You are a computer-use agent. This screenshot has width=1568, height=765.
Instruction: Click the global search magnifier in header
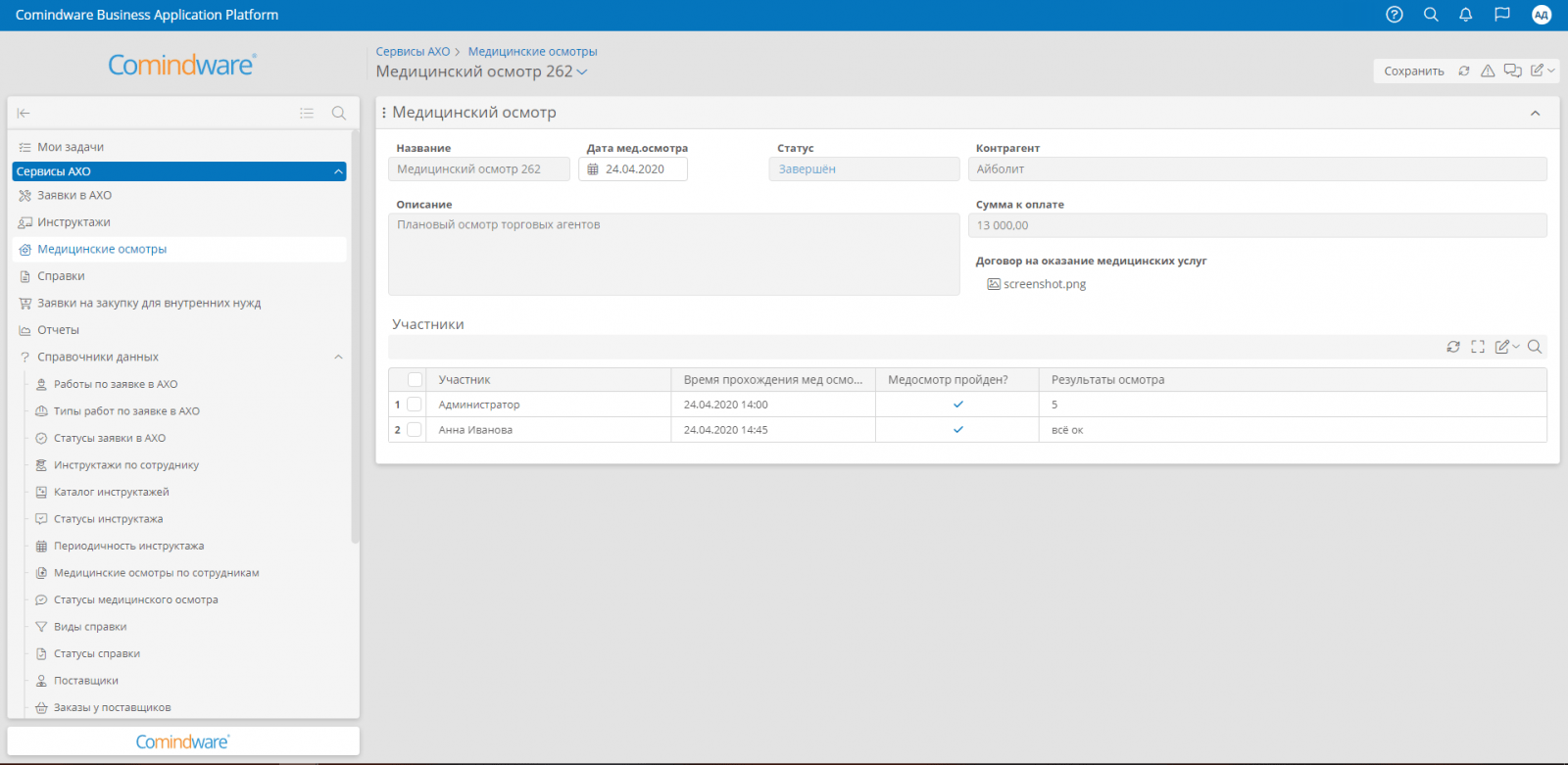(x=1431, y=15)
